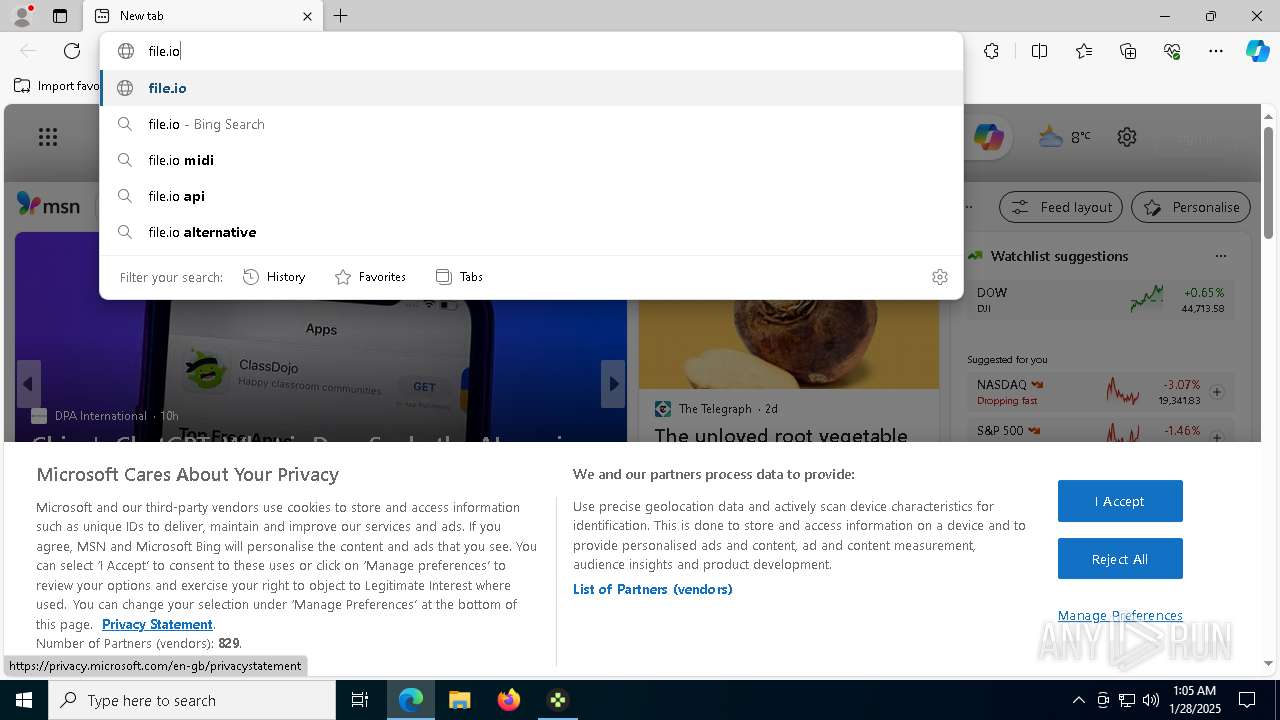1280x720 pixels.
Task: Filter search by Favorites
Action: pos(370,277)
